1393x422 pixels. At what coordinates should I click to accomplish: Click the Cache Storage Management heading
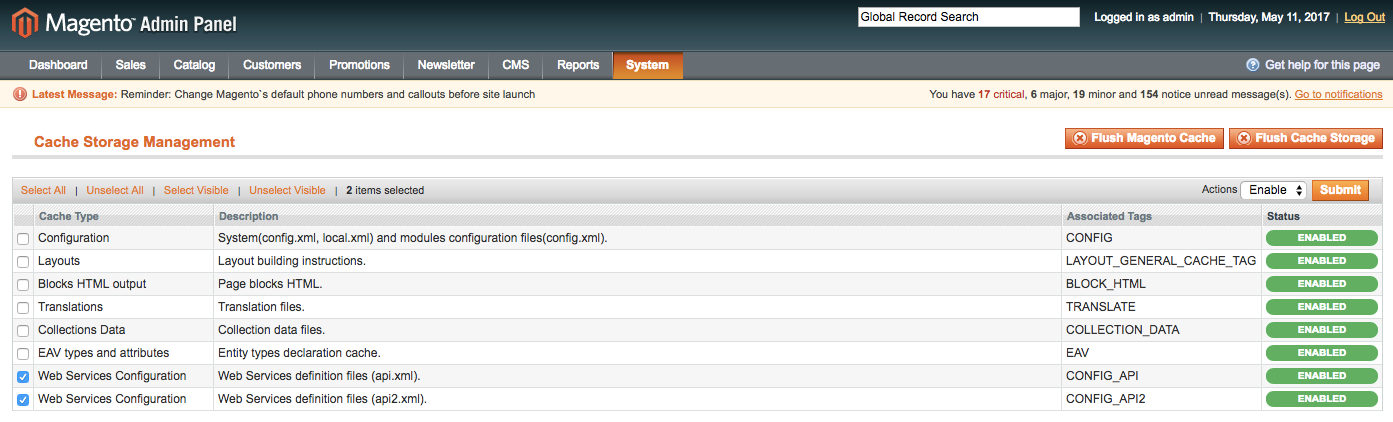point(134,142)
